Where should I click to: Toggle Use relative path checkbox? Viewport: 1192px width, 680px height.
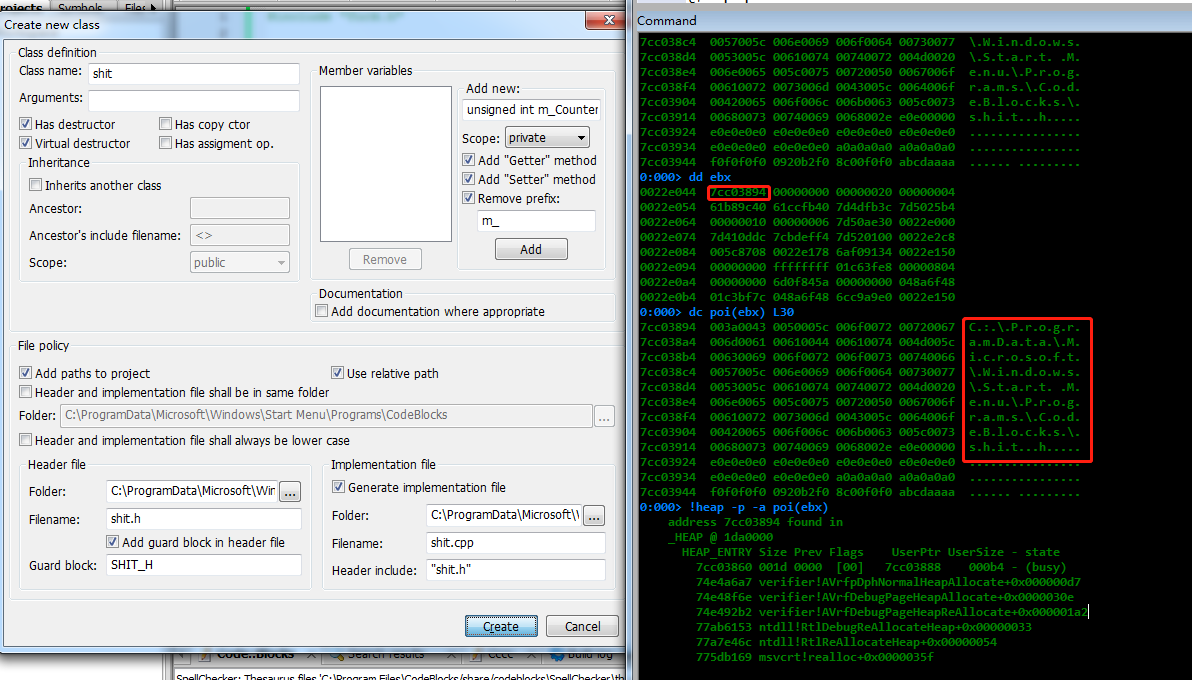click(338, 373)
